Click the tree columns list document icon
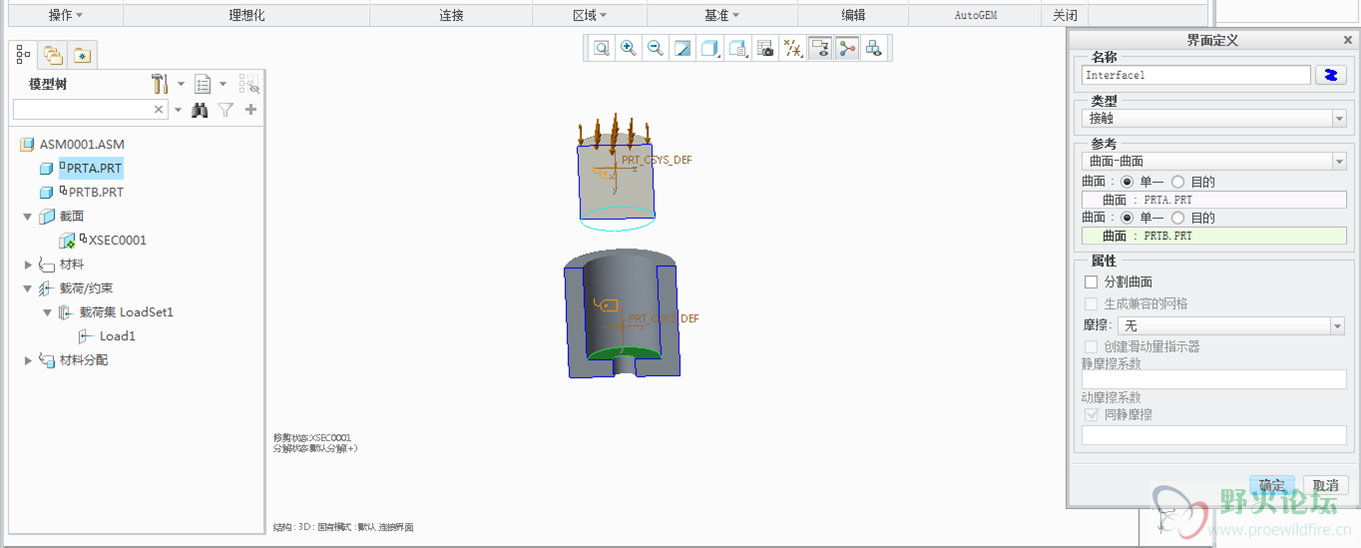1361x548 pixels. [x=203, y=84]
